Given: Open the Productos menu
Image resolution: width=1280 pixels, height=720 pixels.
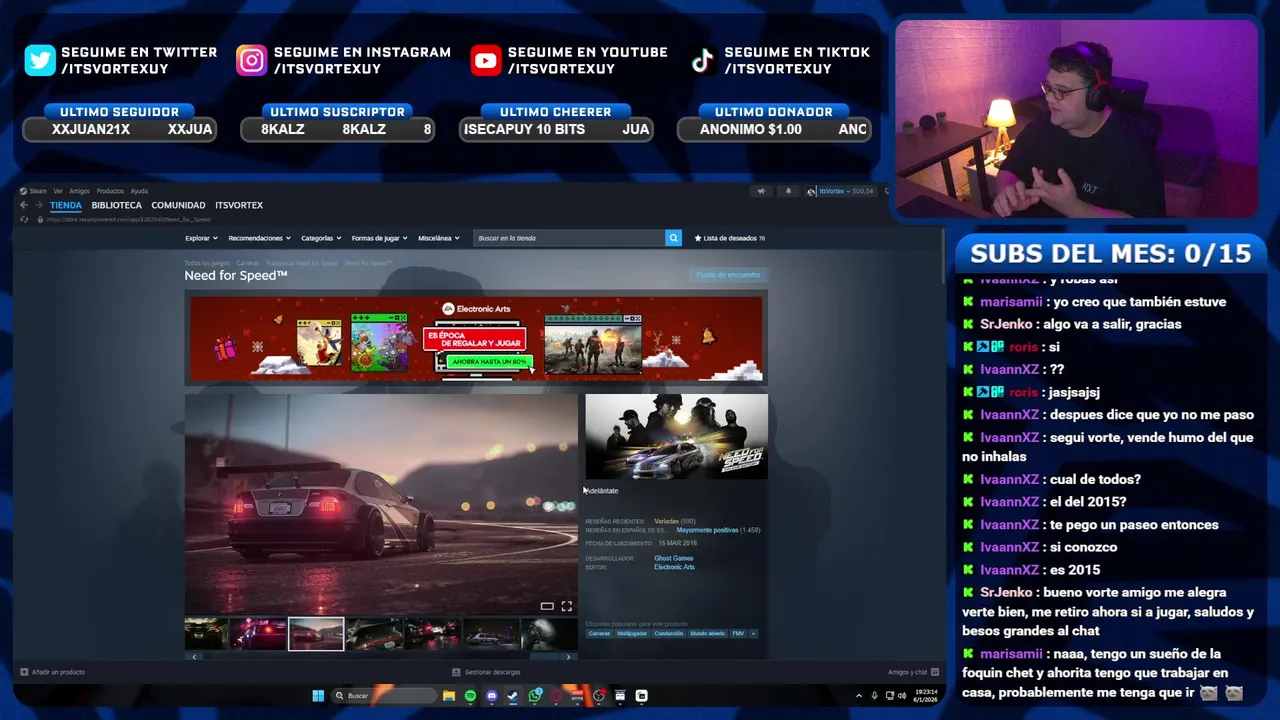Looking at the screenshot, I should tap(110, 191).
